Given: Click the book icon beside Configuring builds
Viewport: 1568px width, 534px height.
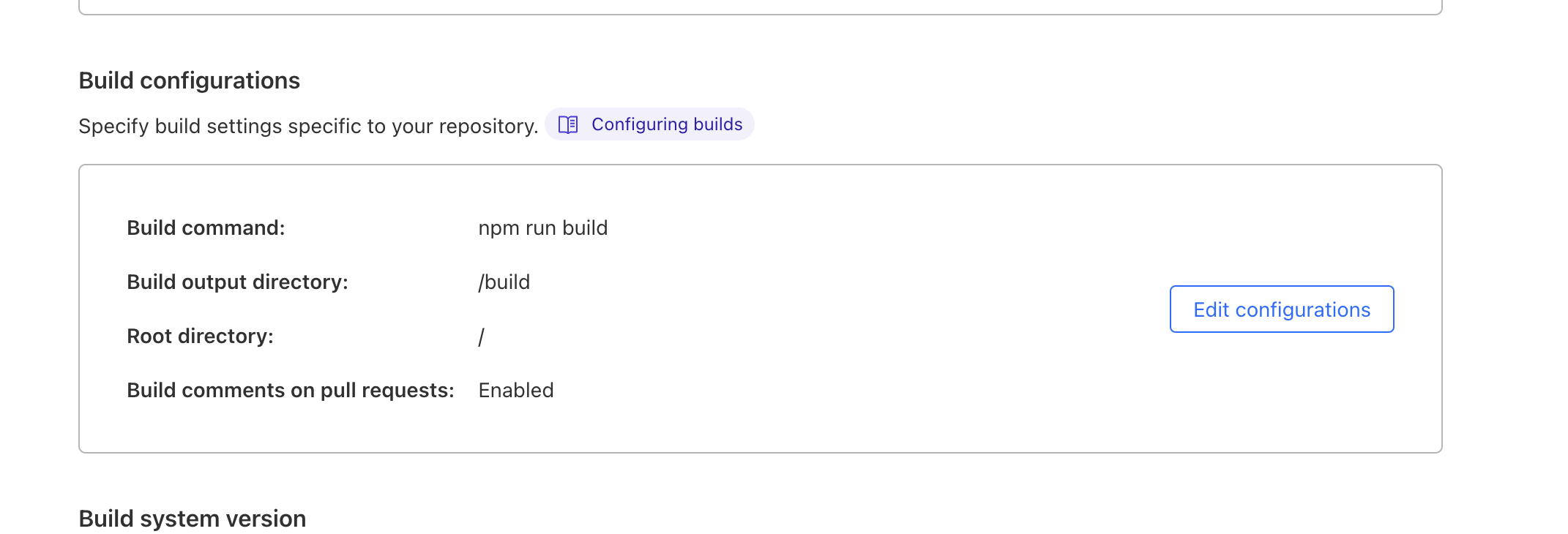Looking at the screenshot, I should (568, 124).
